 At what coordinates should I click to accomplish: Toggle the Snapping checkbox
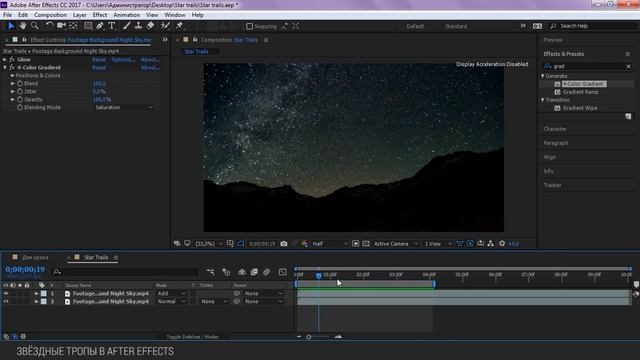tap(249, 26)
